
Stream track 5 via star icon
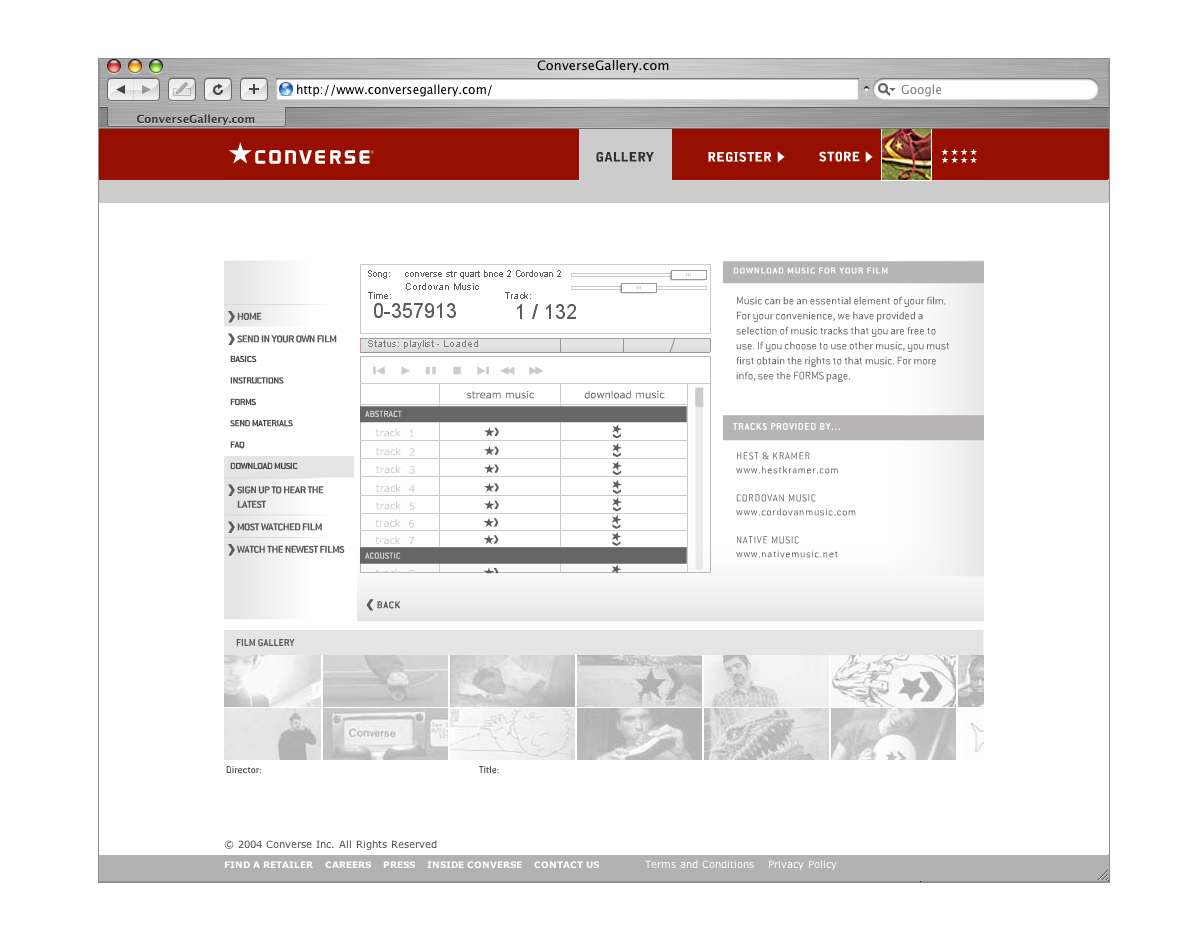pyautogui.click(x=491, y=505)
